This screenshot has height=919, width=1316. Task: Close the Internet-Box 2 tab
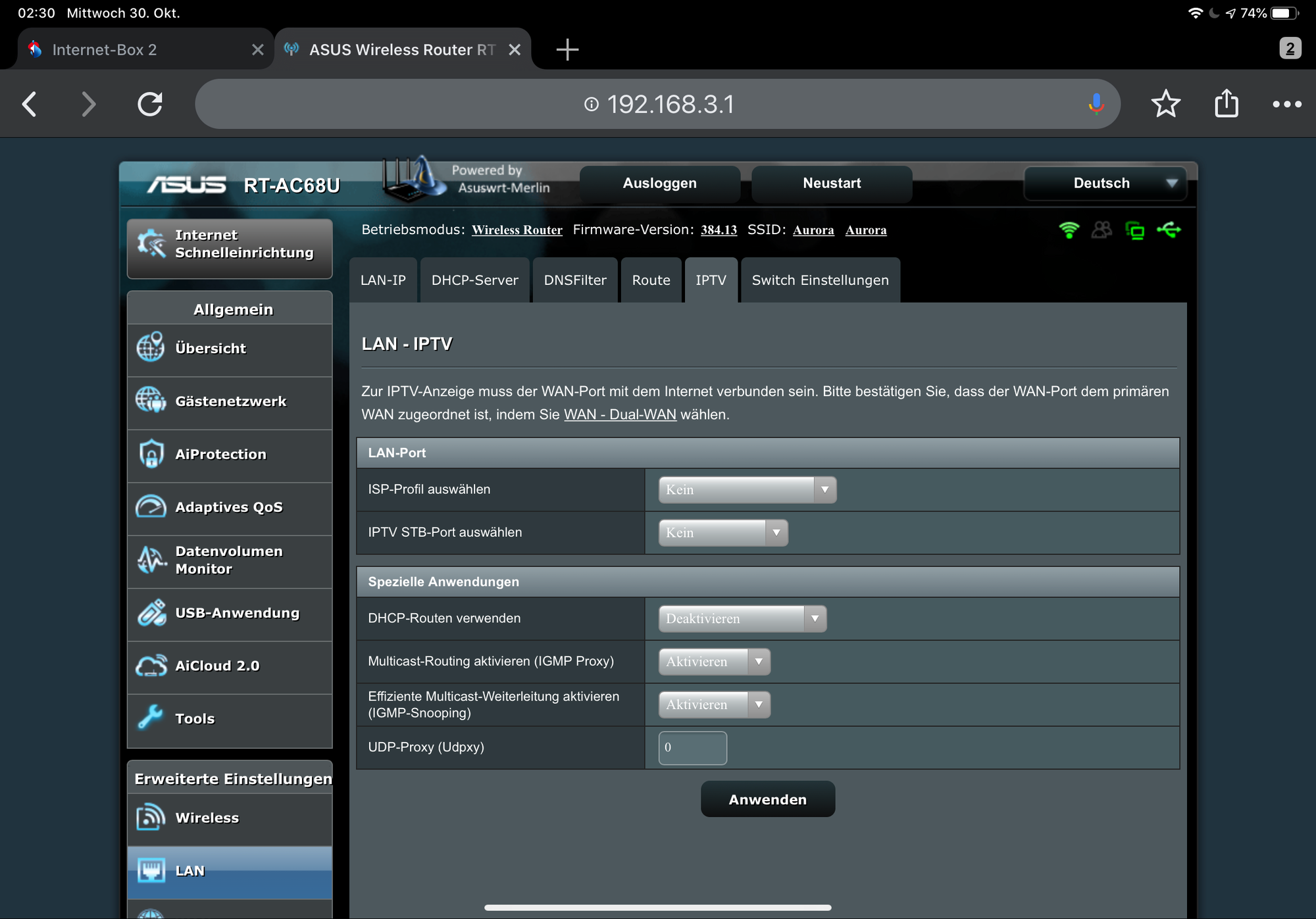(x=257, y=50)
